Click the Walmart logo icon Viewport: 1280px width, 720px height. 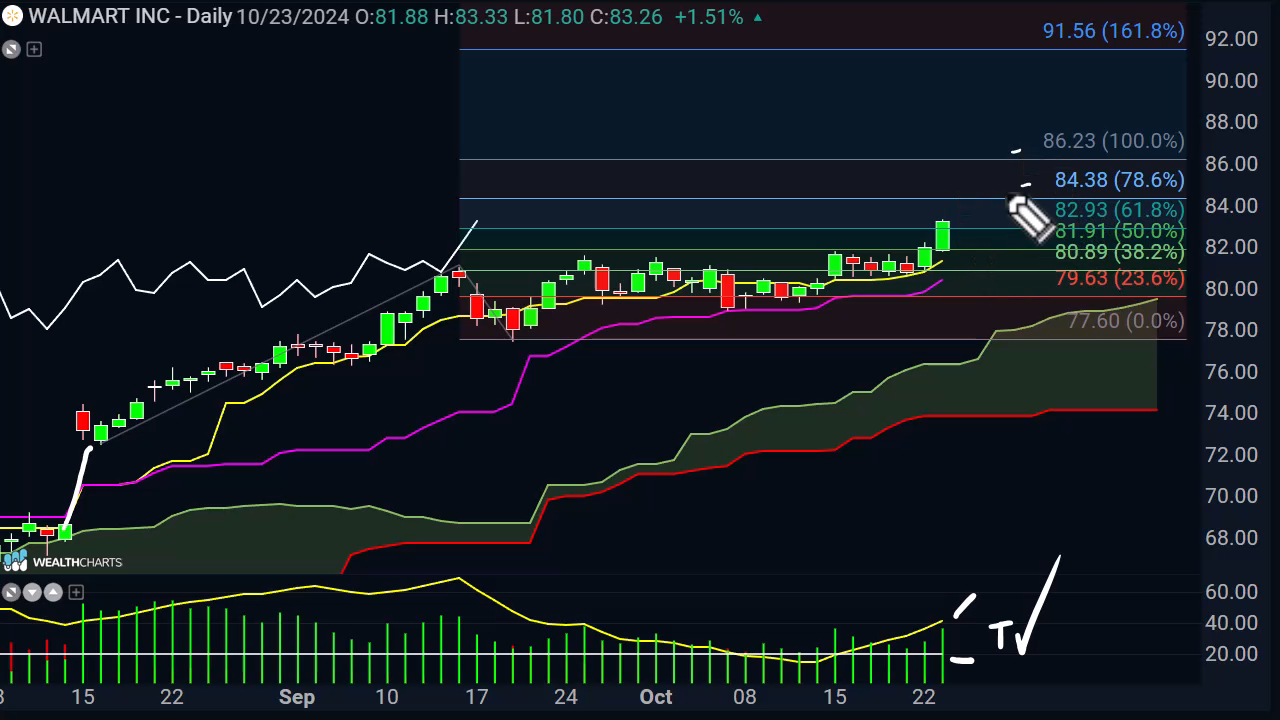(x=13, y=17)
